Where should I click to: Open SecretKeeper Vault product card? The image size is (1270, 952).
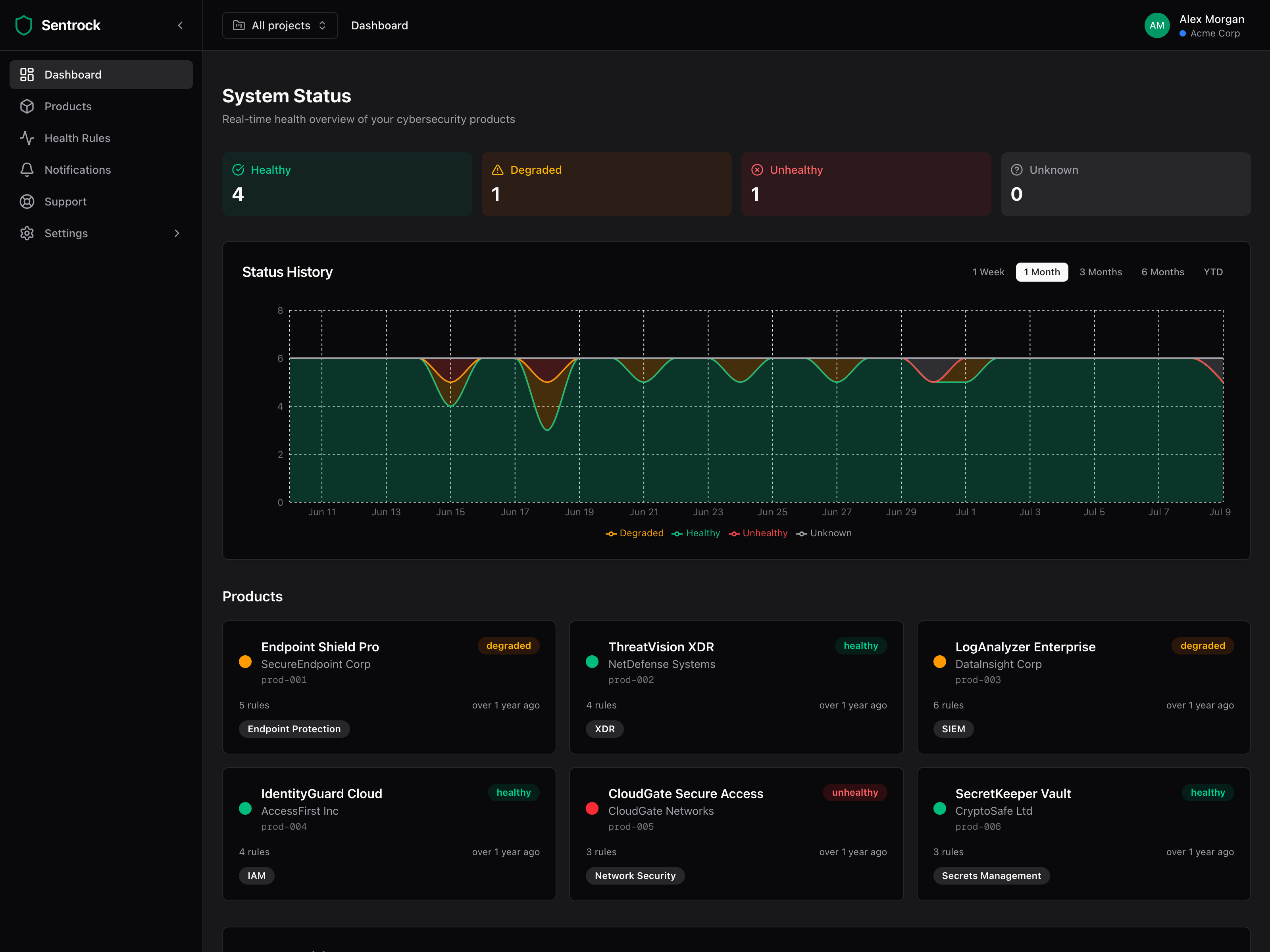coord(1083,834)
